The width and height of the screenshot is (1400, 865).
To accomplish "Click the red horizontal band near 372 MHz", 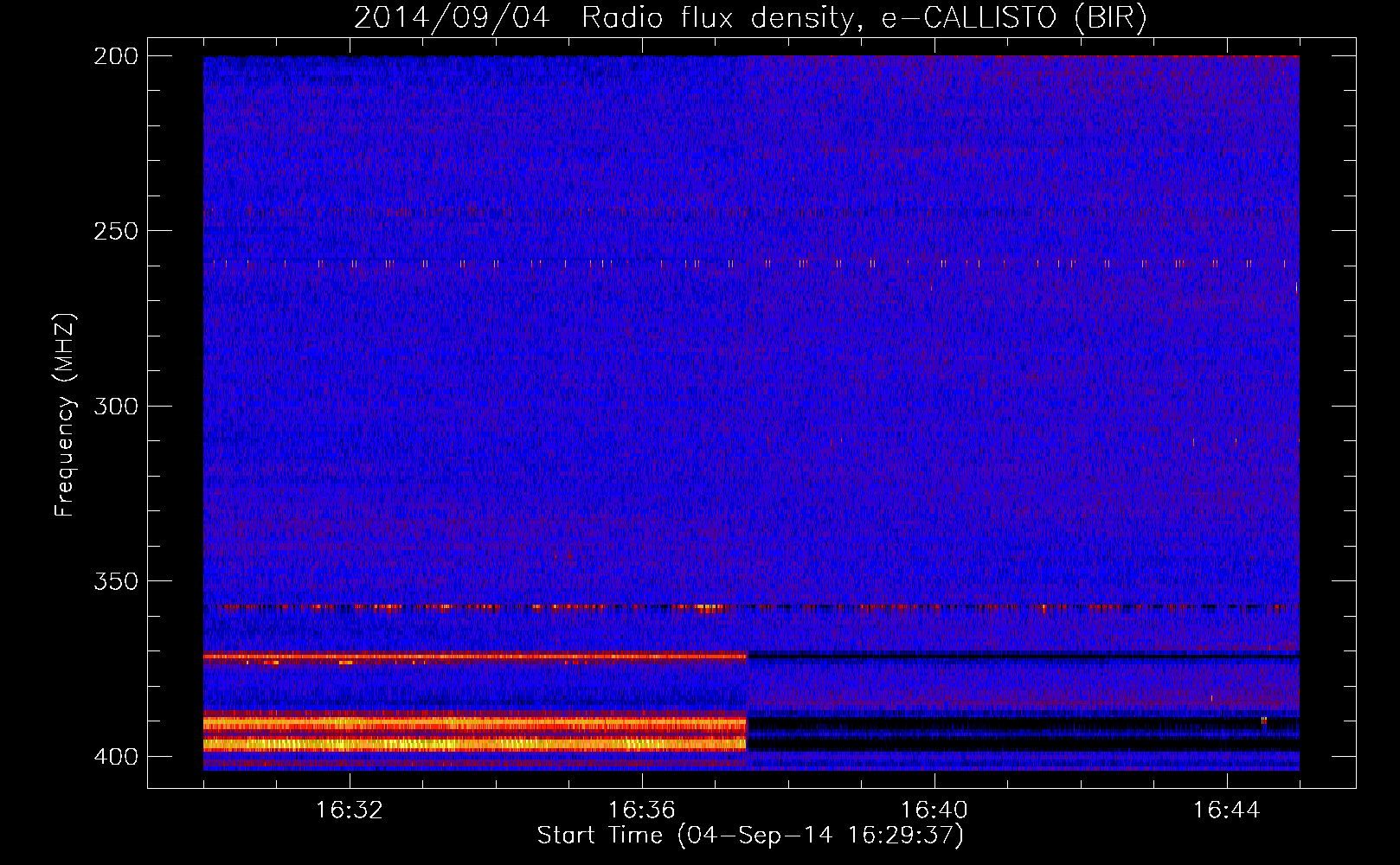I will tap(475, 657).
